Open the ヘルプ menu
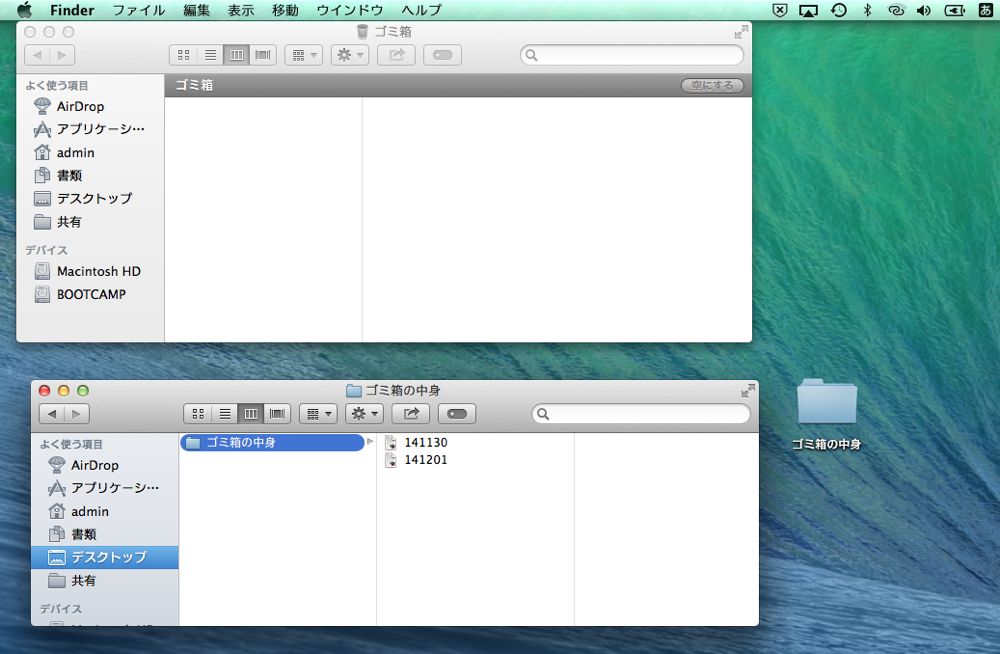Image resolution: width=1000 pixels, height=654 pixels. point(422,10)
